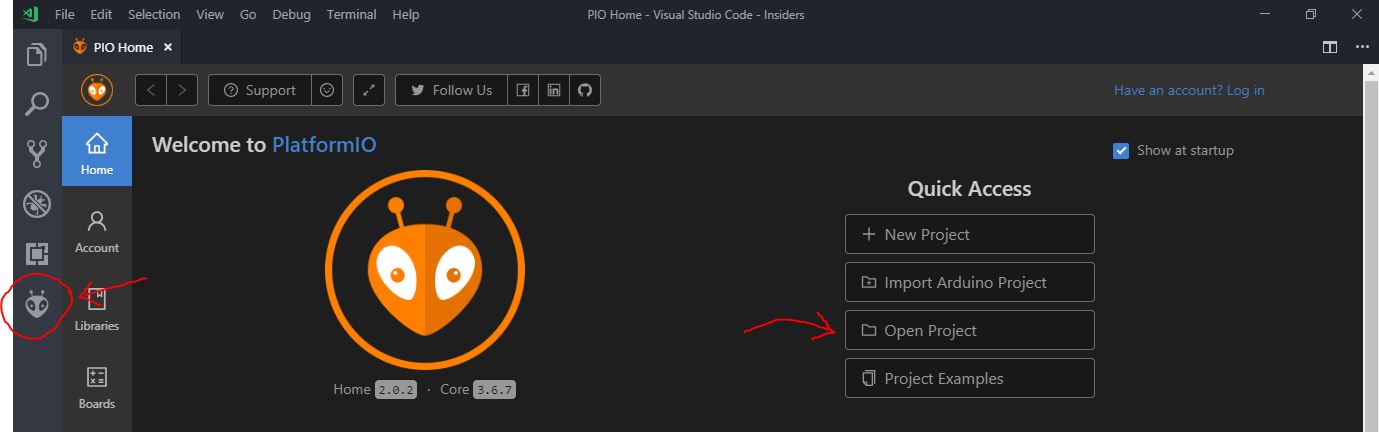This screenshot has width=1379, height=432.
Task: Click the expand fullscreen arrows icon
Action: point(369,90)
